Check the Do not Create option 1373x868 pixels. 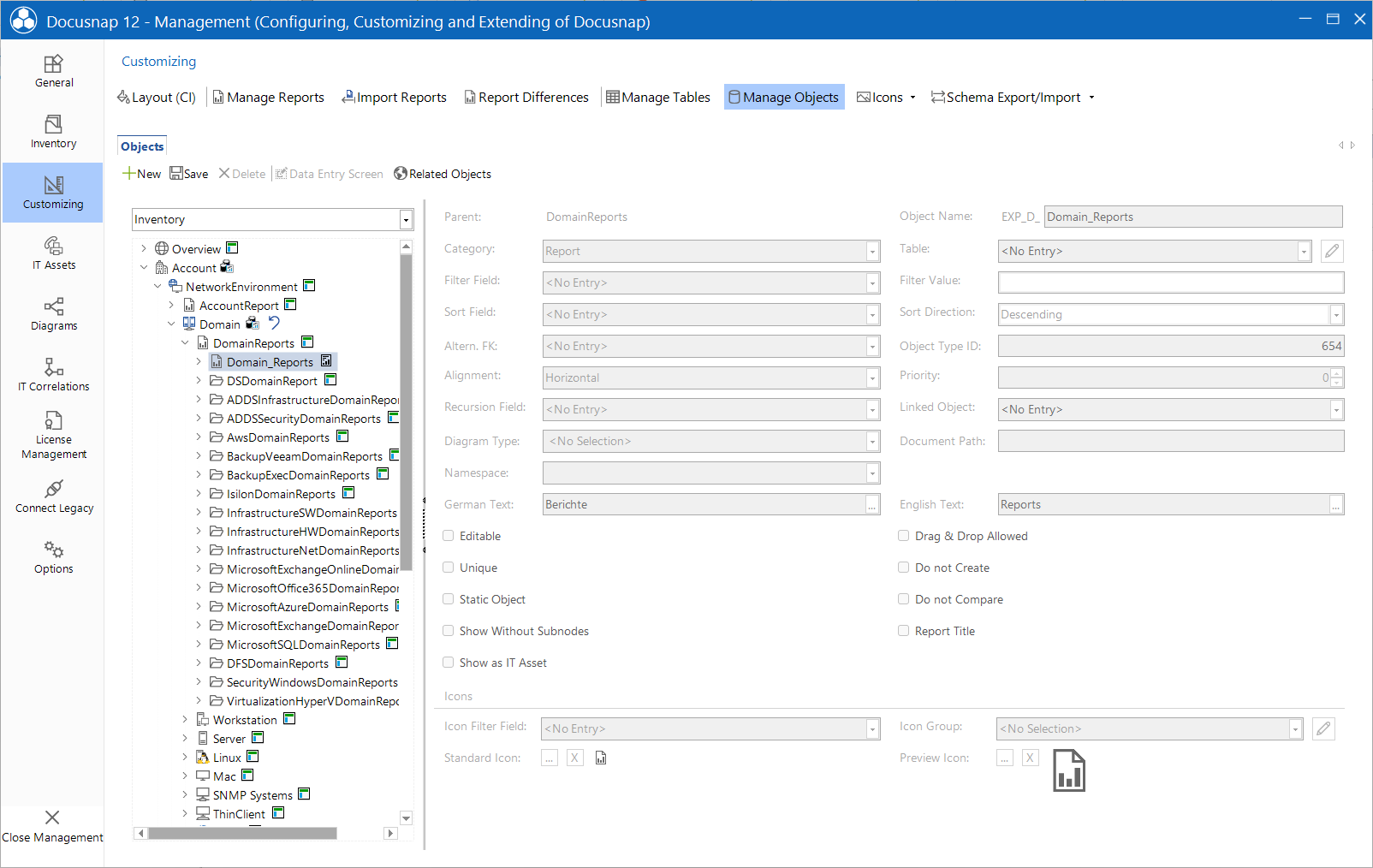pyautogui.click(x=903, y=568)
